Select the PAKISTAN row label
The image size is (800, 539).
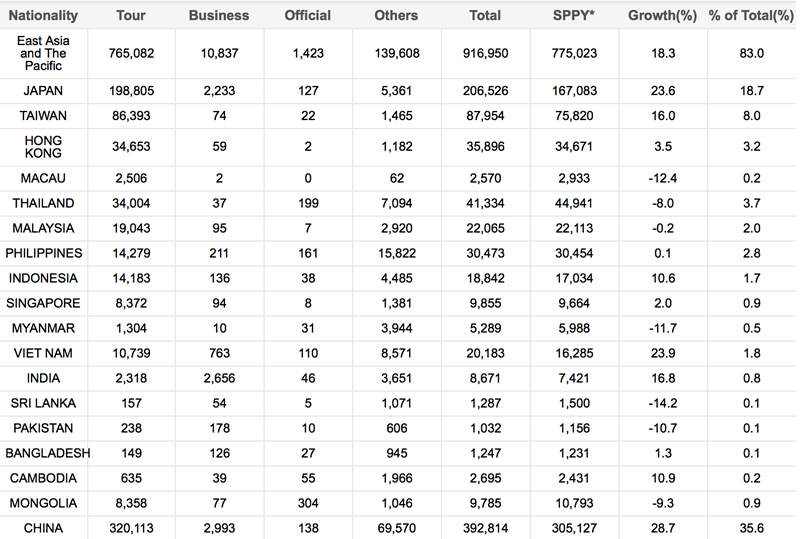click(43, 428)
